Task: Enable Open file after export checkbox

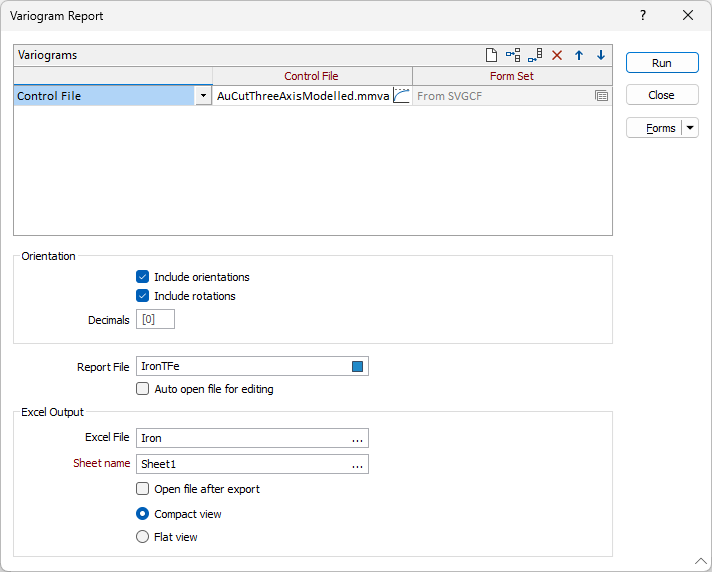Action: tap(143, 489)
